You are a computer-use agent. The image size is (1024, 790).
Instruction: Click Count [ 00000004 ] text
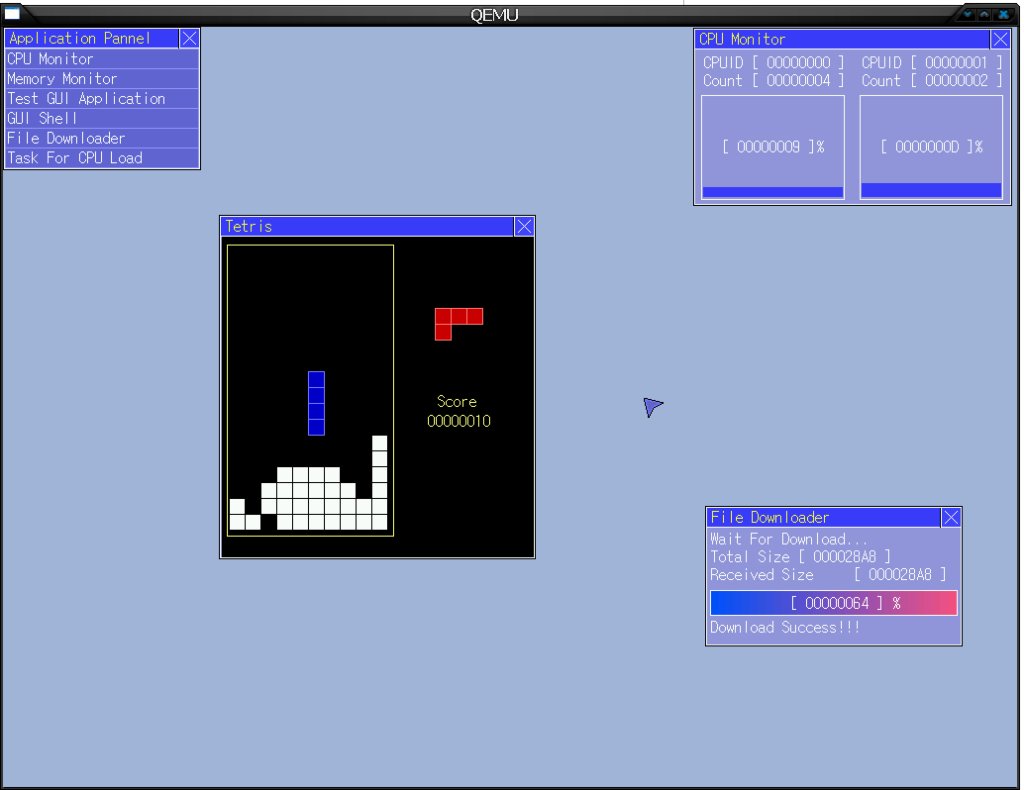click(x=773, y=81)
